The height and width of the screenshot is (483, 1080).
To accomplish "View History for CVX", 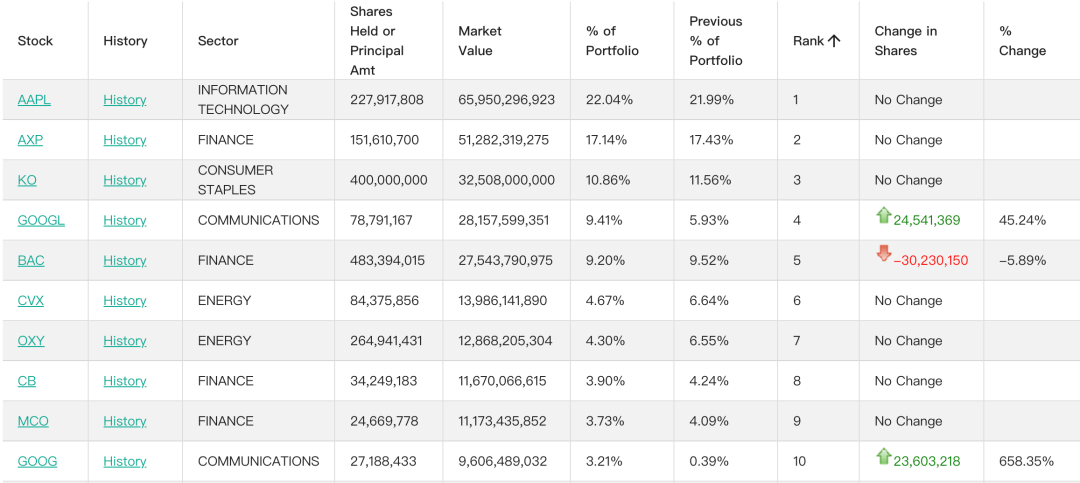I will [125, 300].
